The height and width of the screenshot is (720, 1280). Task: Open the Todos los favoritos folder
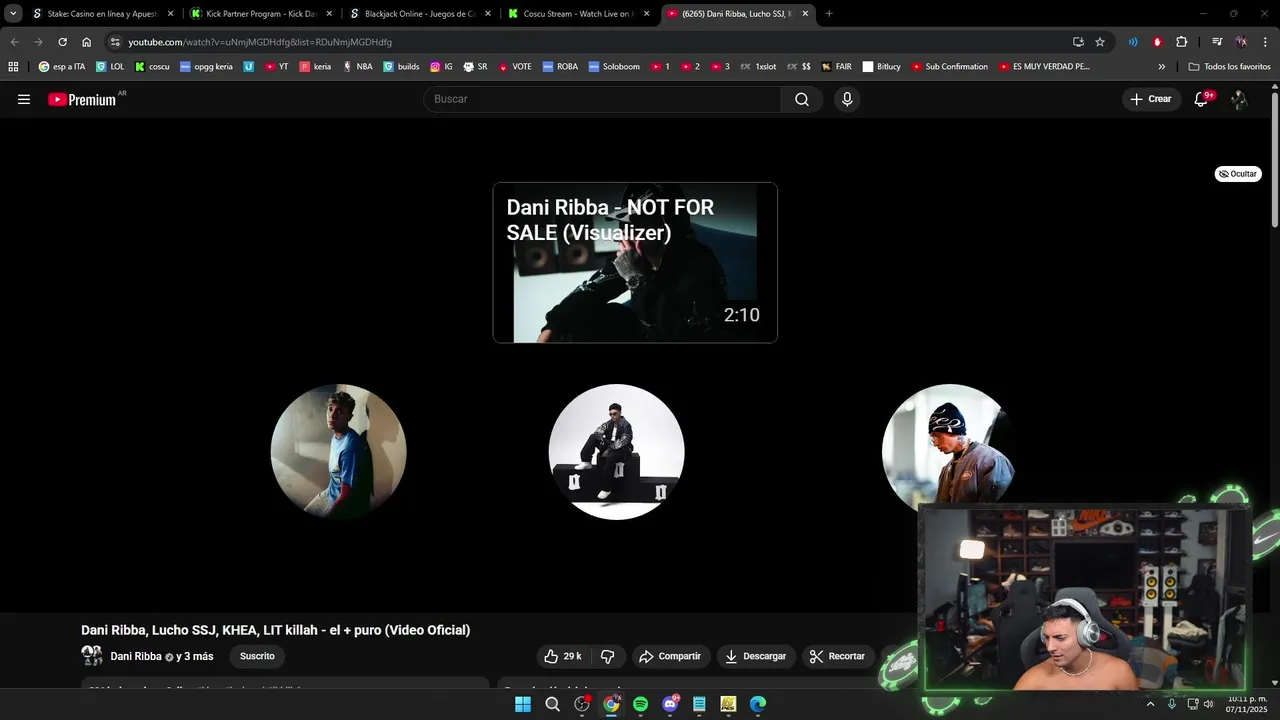point(1230,67)
